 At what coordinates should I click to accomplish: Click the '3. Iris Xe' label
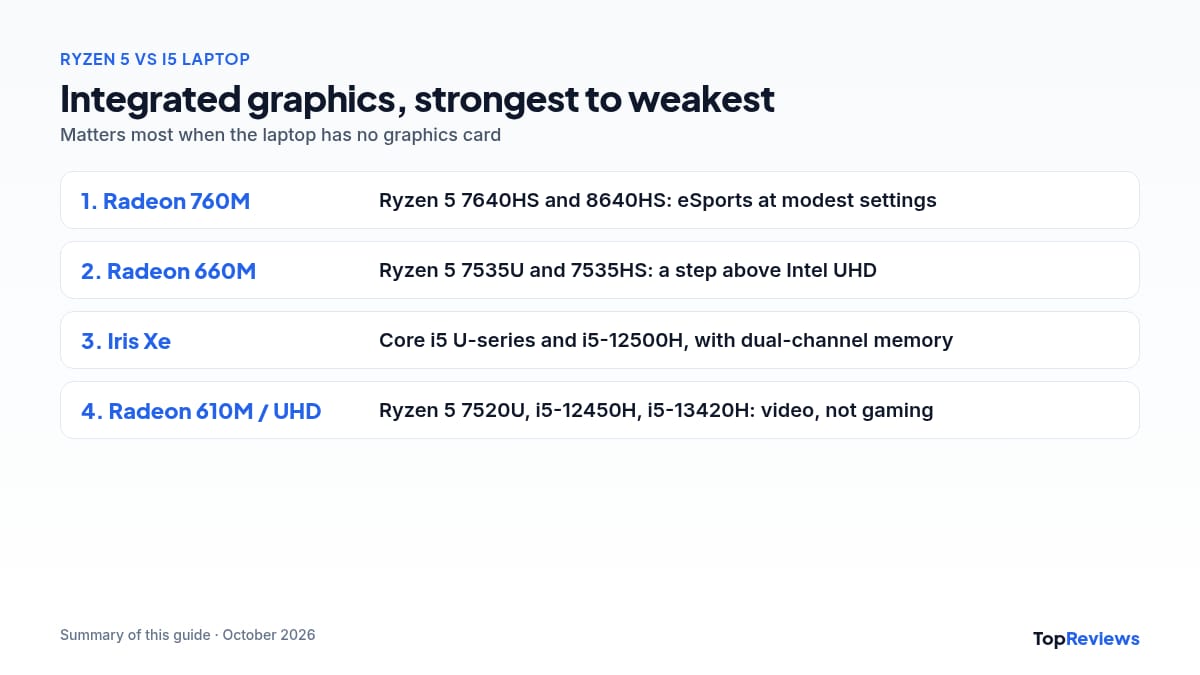point(126,341)
